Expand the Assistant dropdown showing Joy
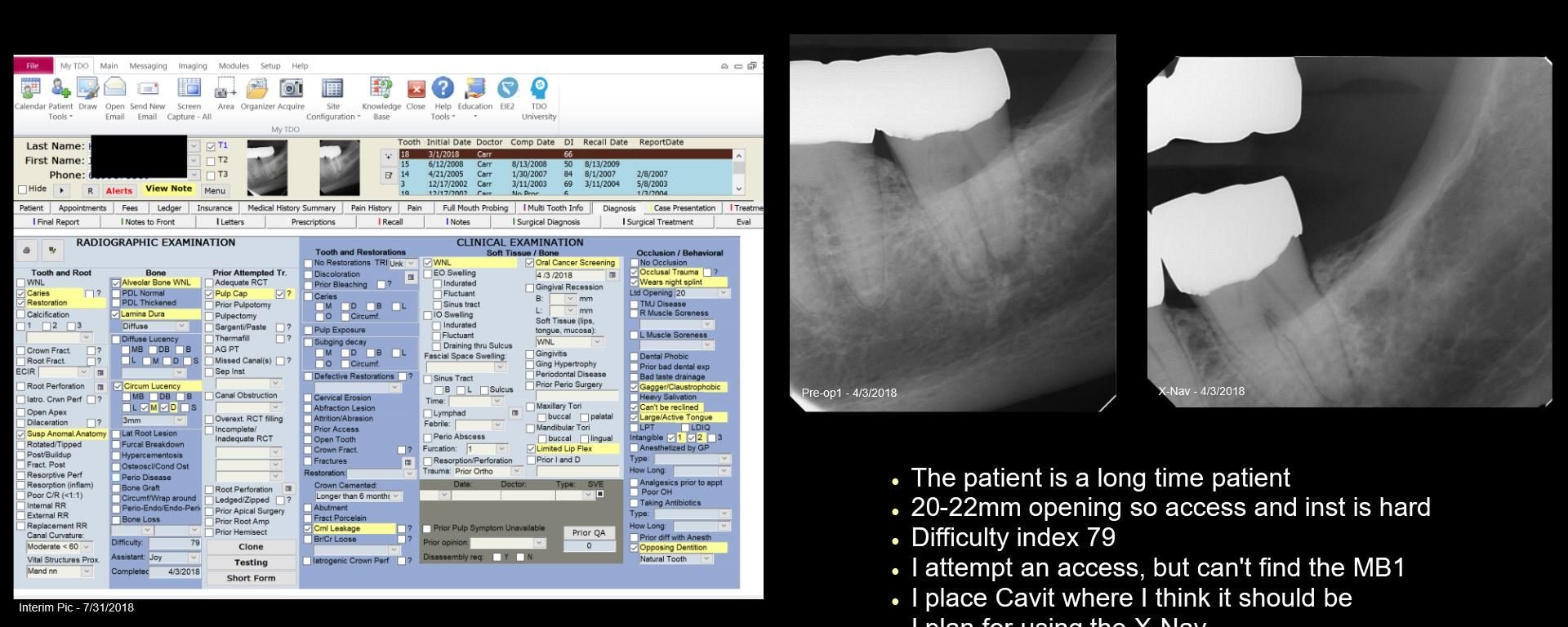Viewport: 1568px width, 627px height. pyautogui.click(x=194, y=558)
